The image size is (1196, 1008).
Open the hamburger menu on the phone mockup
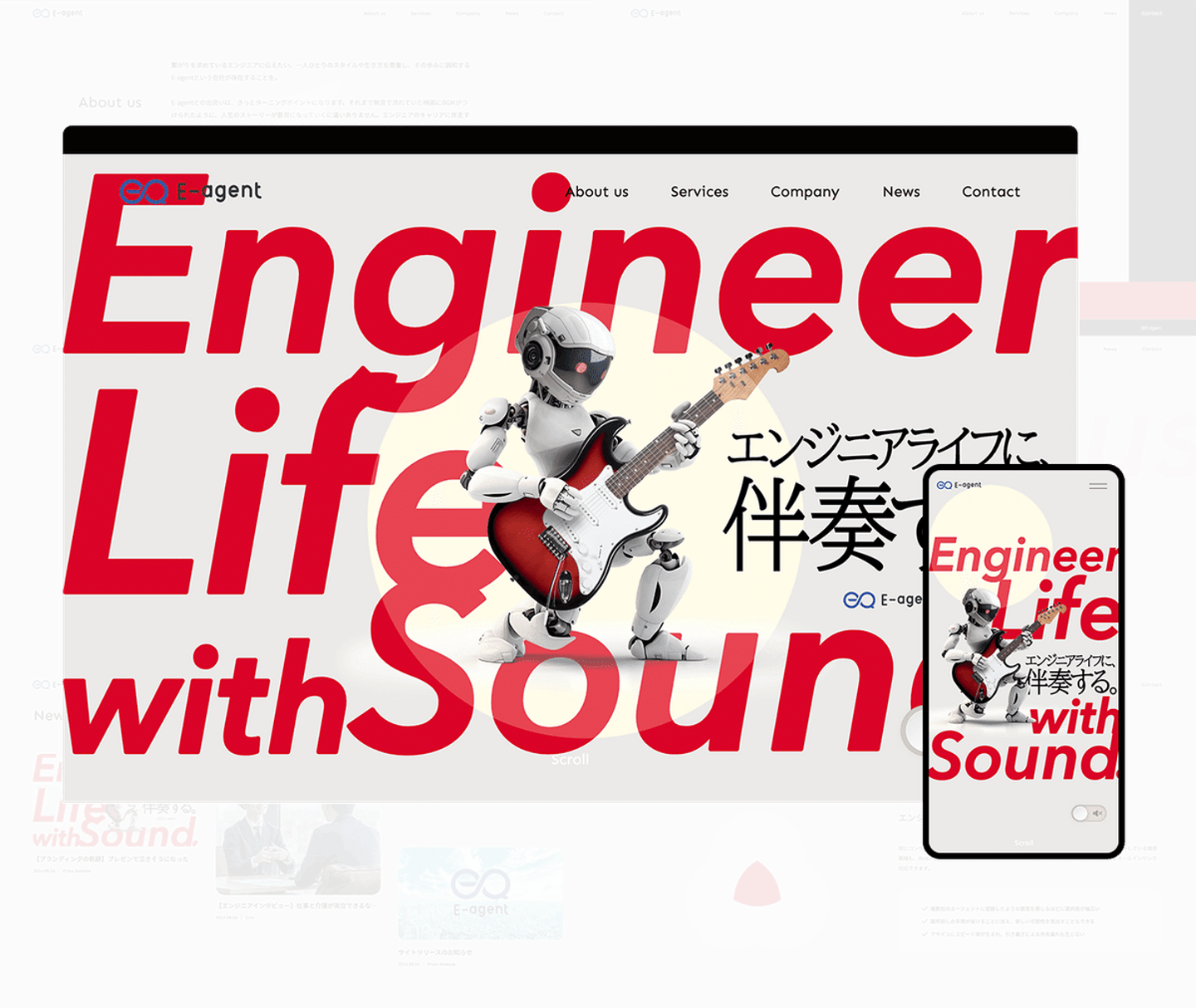[x=1098, y=486]
